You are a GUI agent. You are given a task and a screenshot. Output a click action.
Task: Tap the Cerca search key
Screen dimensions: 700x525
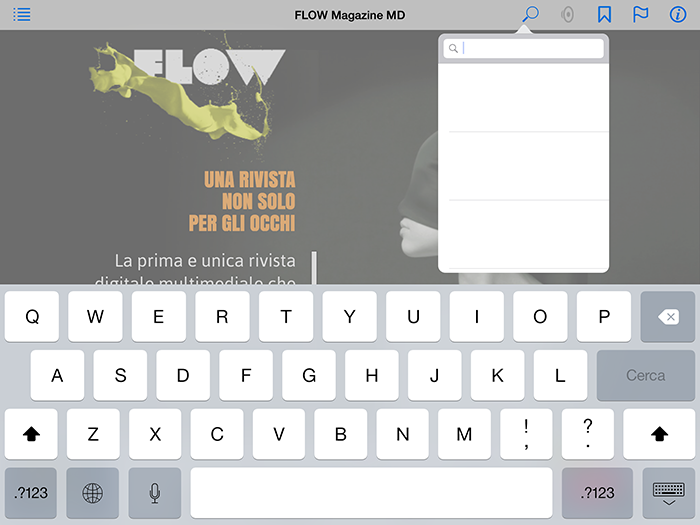[x=646, y=375]
